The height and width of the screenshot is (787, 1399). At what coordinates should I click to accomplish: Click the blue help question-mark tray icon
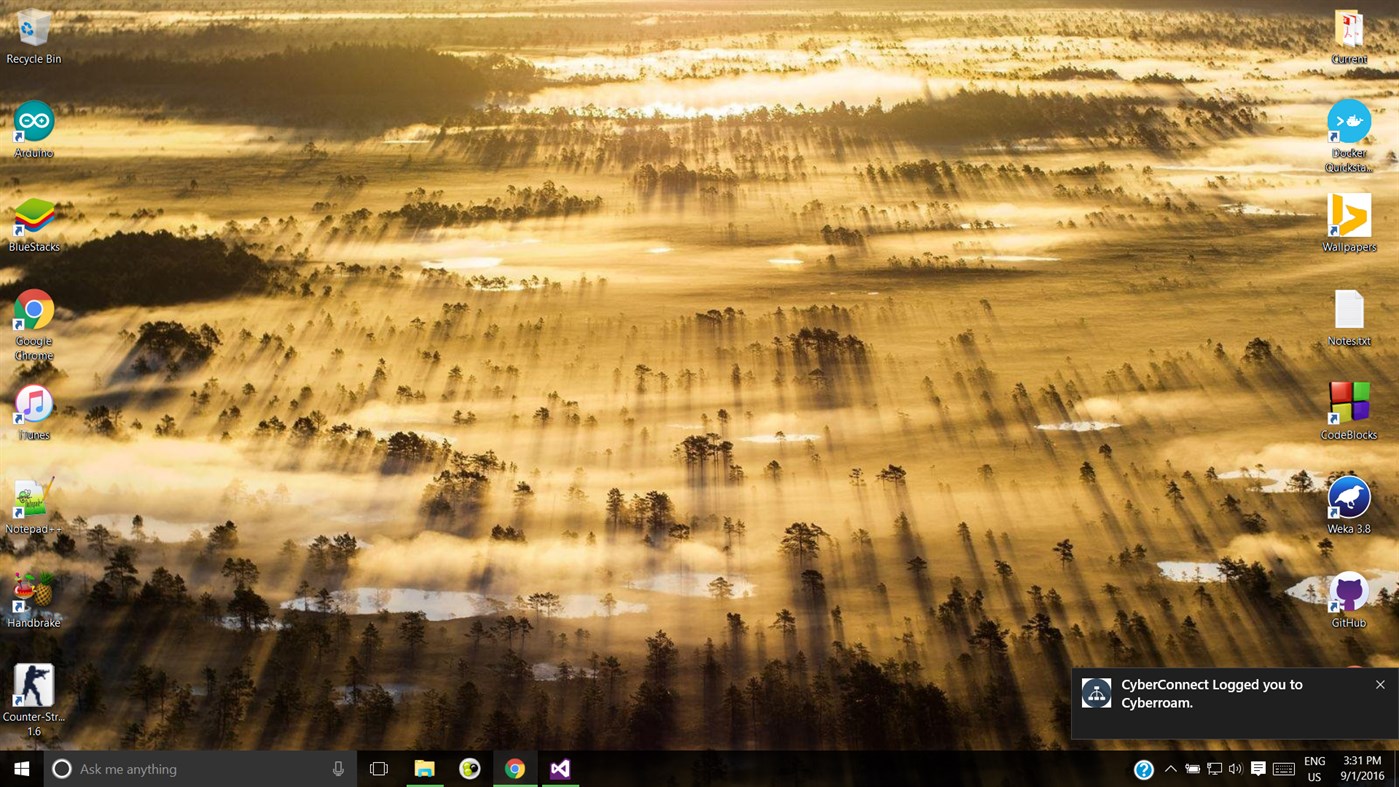[1144, 769]
